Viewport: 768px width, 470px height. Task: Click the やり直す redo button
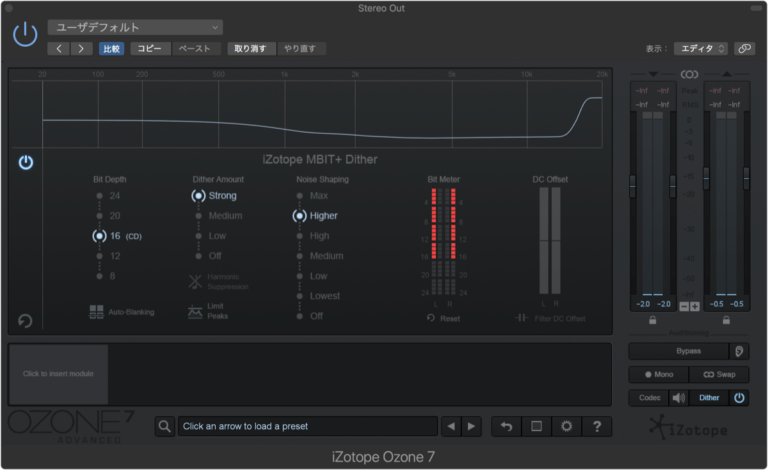pyautogui.click(x=300, y=48)
